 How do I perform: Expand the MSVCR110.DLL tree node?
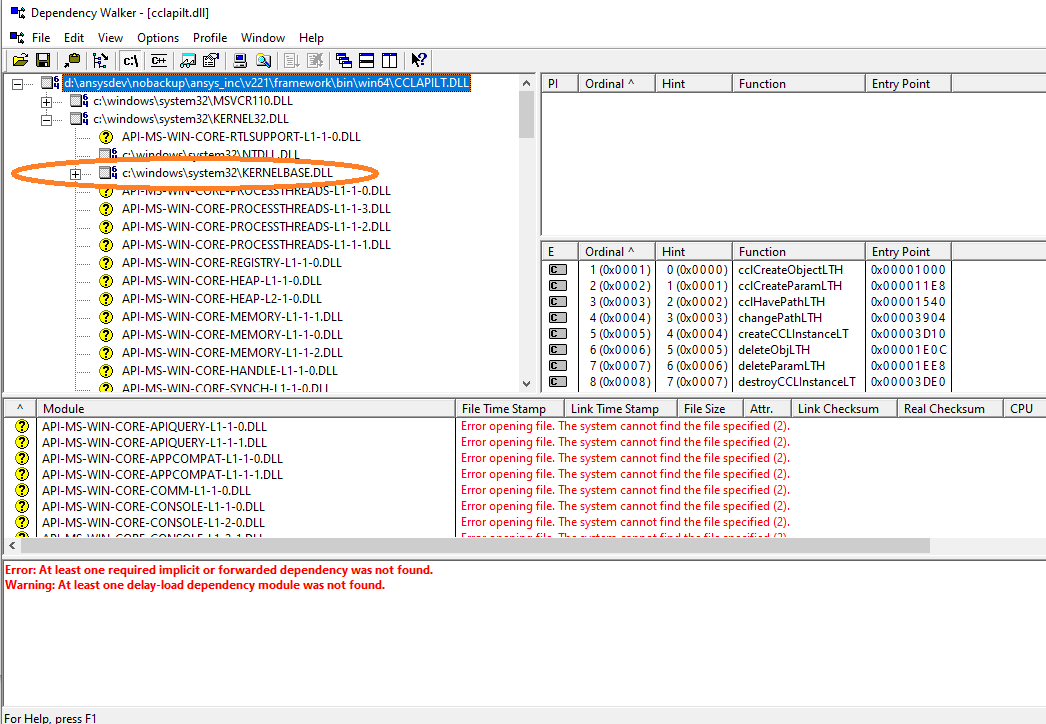(x=47, y=102)
